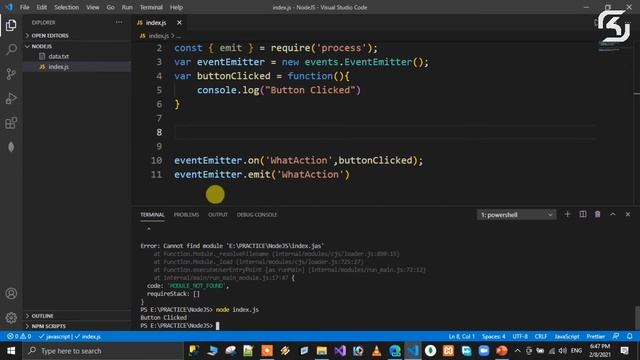Image resolution: width=640 pixels, height=360 pixels.
Task: Open the Run and Debug view
Action: pos(11,98)
